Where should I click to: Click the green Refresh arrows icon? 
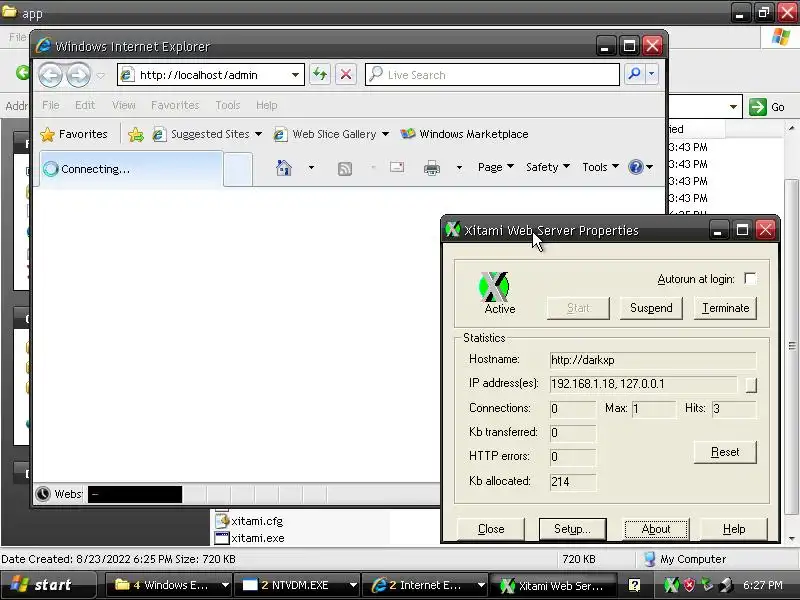click(320, 74)
